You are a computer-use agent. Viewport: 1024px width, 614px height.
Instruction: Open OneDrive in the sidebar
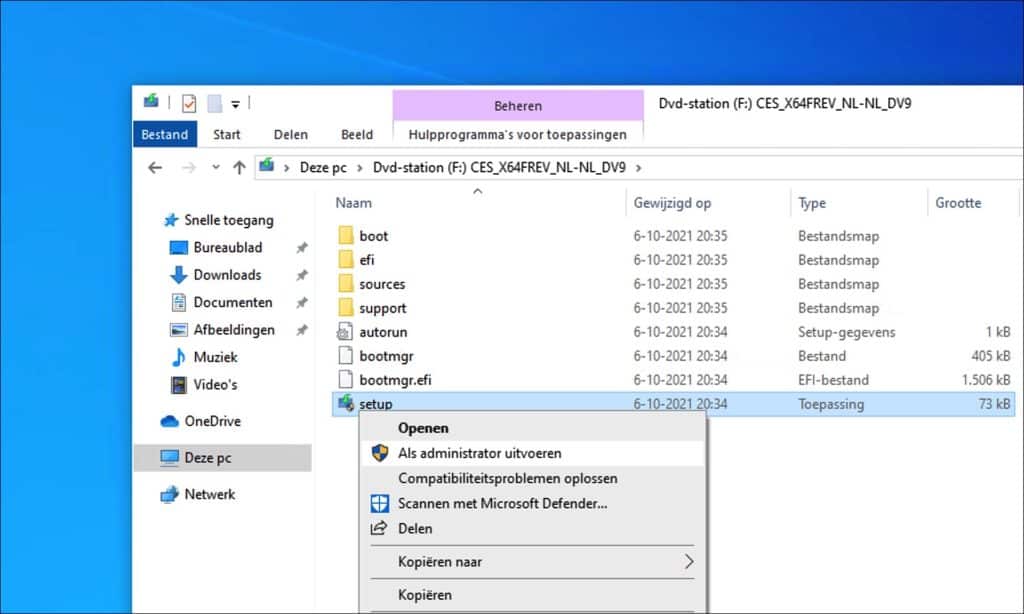click(x=212, y=421)
